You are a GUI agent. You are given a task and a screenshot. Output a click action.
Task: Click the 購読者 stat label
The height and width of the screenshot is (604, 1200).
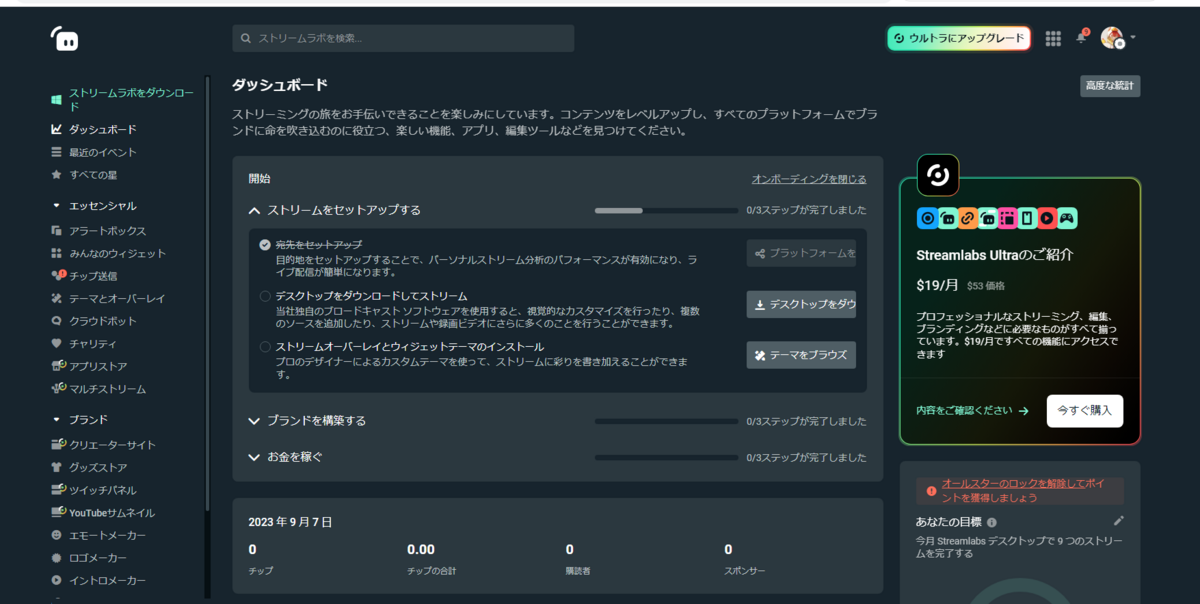tap(578, 571)
